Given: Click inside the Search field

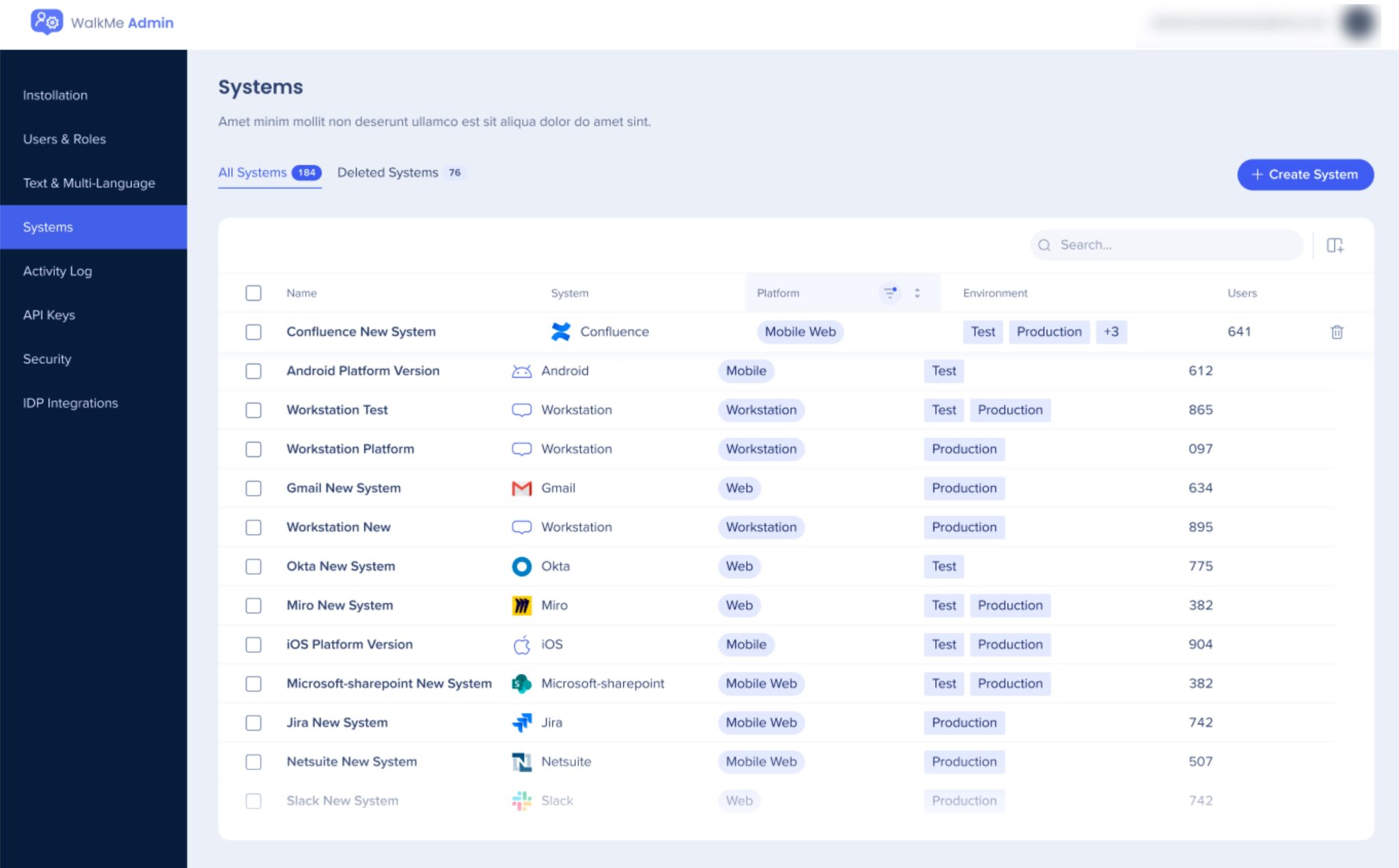Looking at the screenshot, I should click(1161, 244).
